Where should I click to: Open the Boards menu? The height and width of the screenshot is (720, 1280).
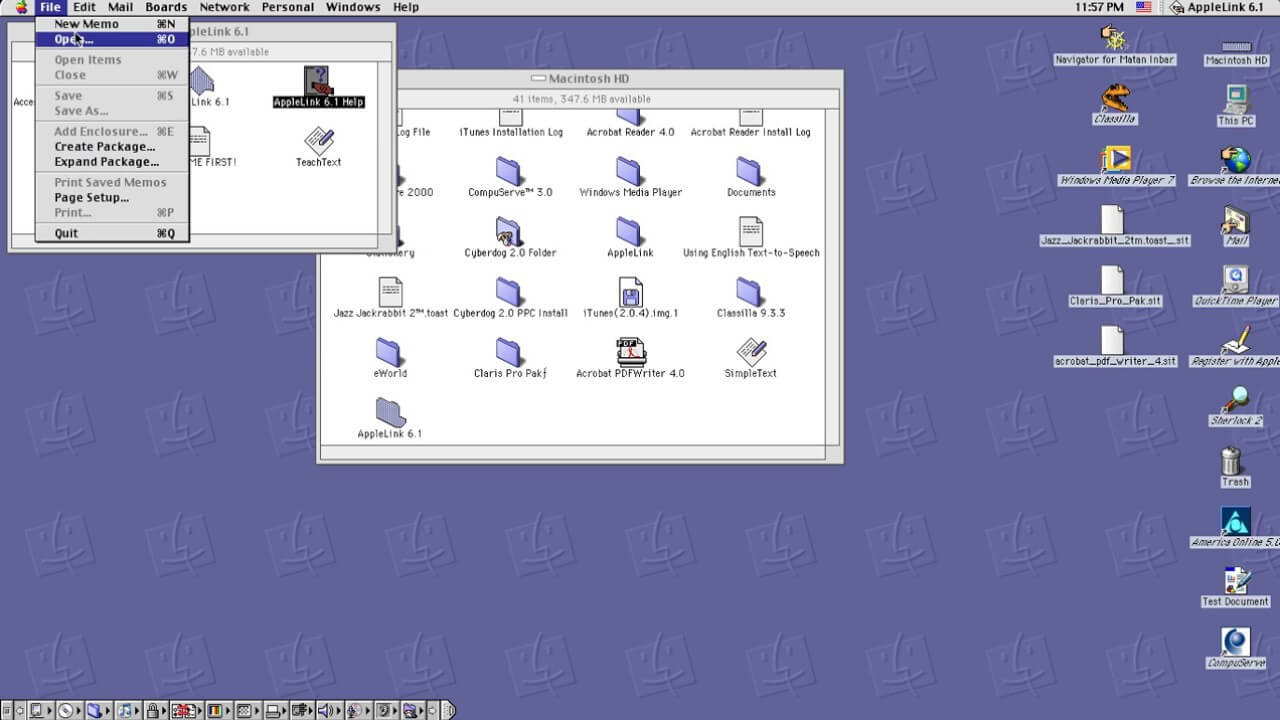pyautogui.click(x=166, y=7)
